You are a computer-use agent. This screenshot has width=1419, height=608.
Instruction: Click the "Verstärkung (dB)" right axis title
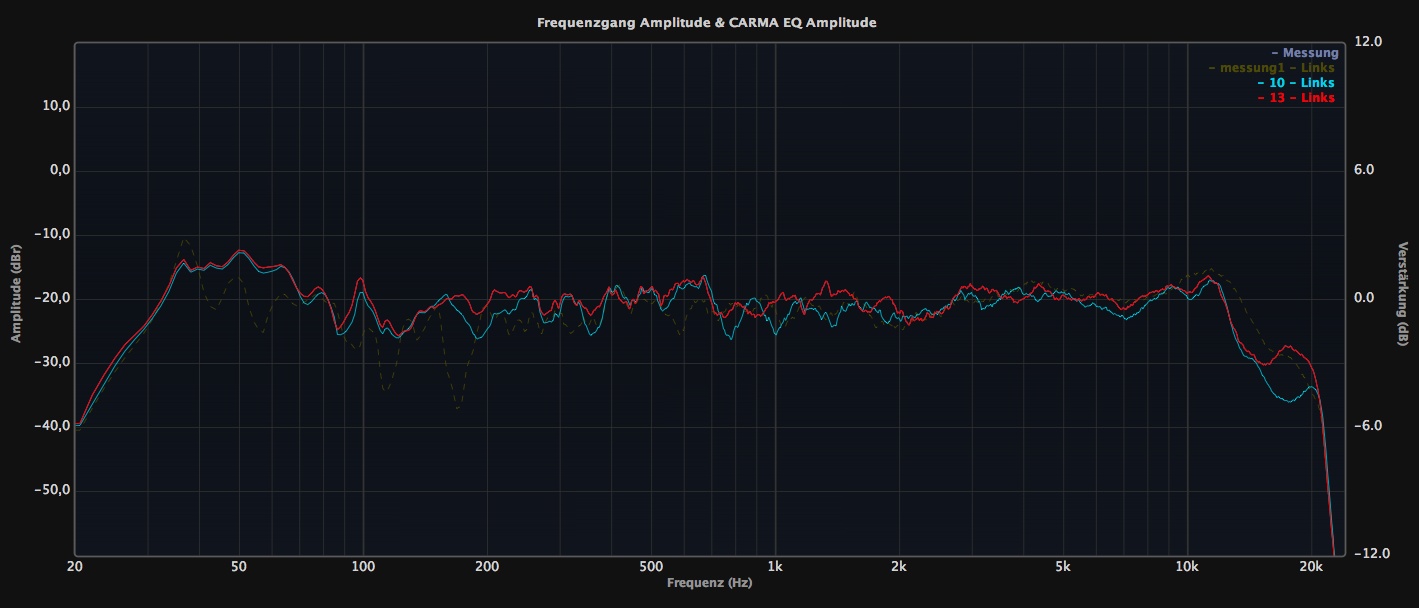(x=1403, y=294)
